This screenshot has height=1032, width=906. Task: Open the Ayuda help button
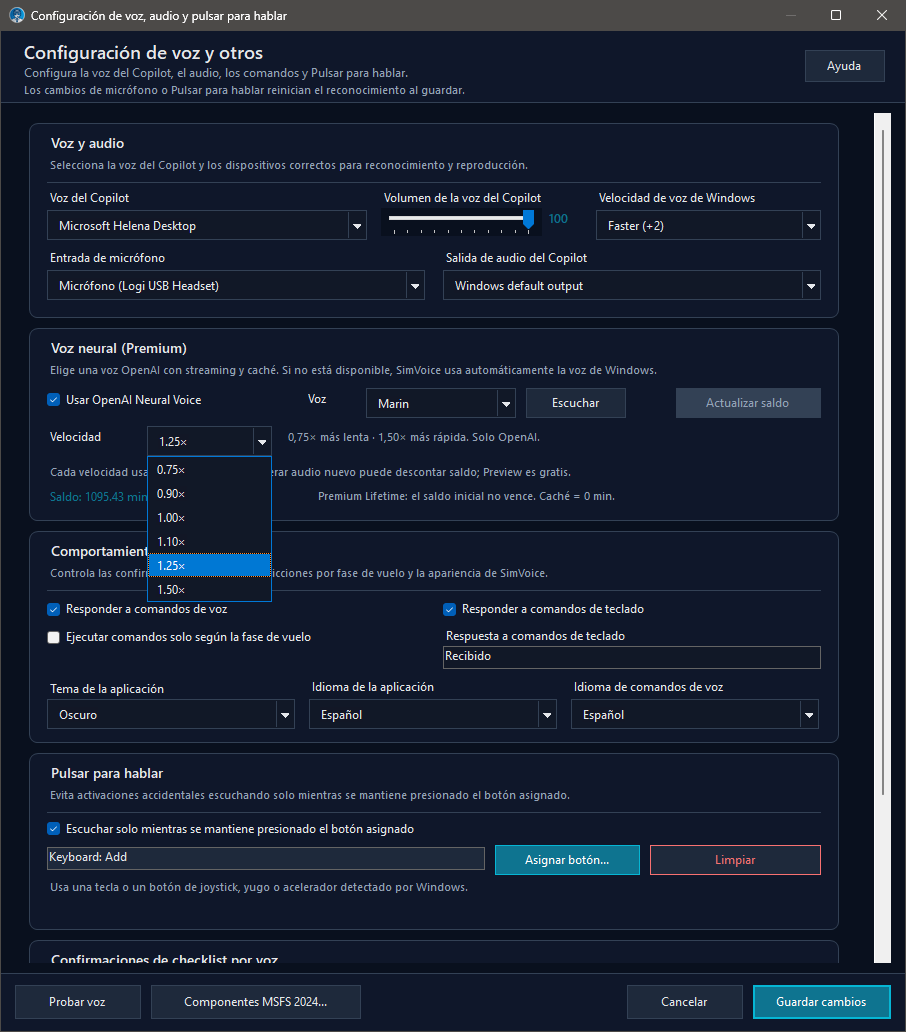[x=844, y=66]
